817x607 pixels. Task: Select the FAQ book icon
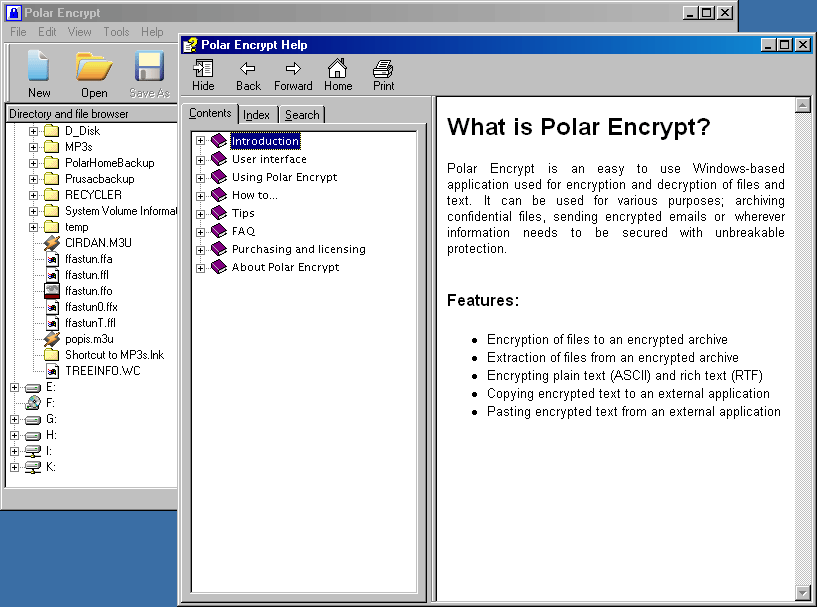coord(219,231)
